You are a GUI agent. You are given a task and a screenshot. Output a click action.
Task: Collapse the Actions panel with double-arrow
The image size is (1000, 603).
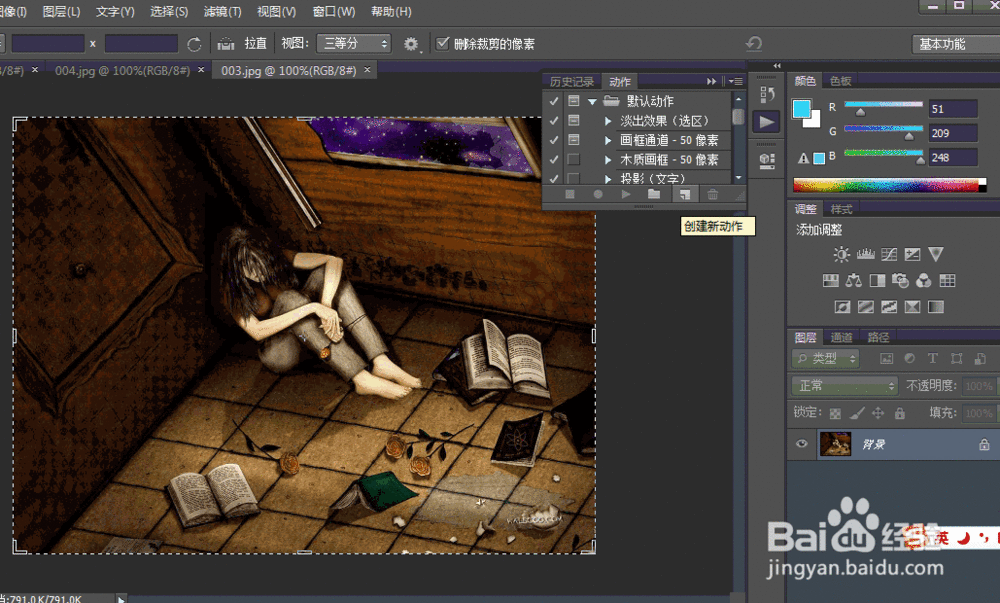712,82
